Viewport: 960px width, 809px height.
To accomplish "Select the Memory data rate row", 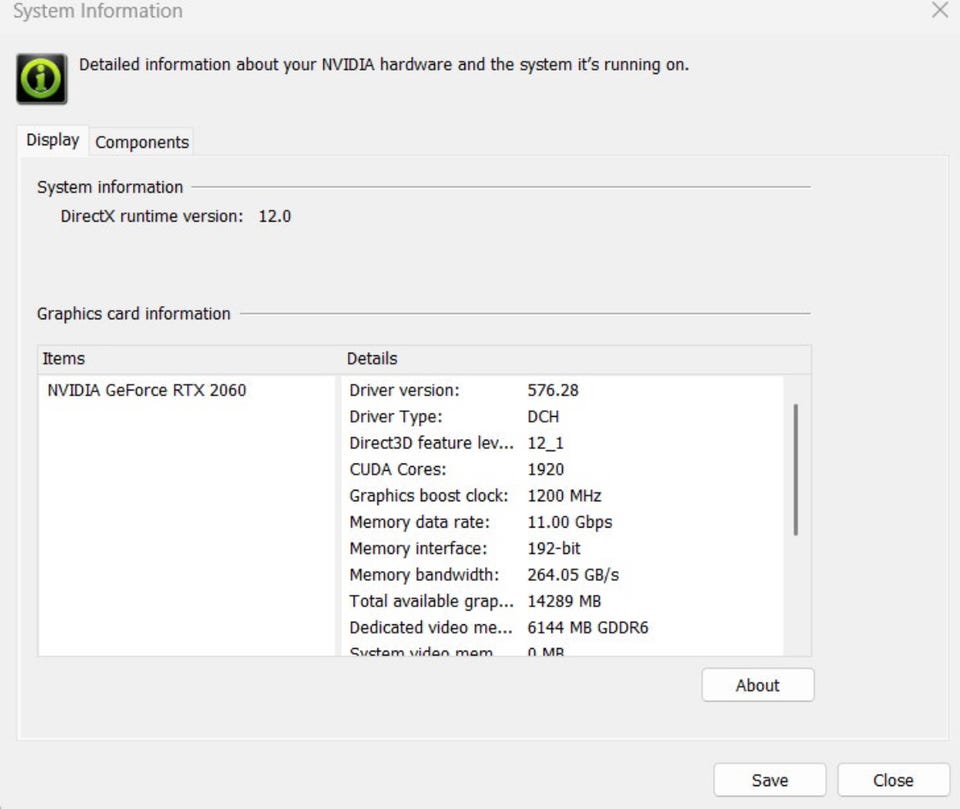I will pyautogui.click(x=419, y=522).
